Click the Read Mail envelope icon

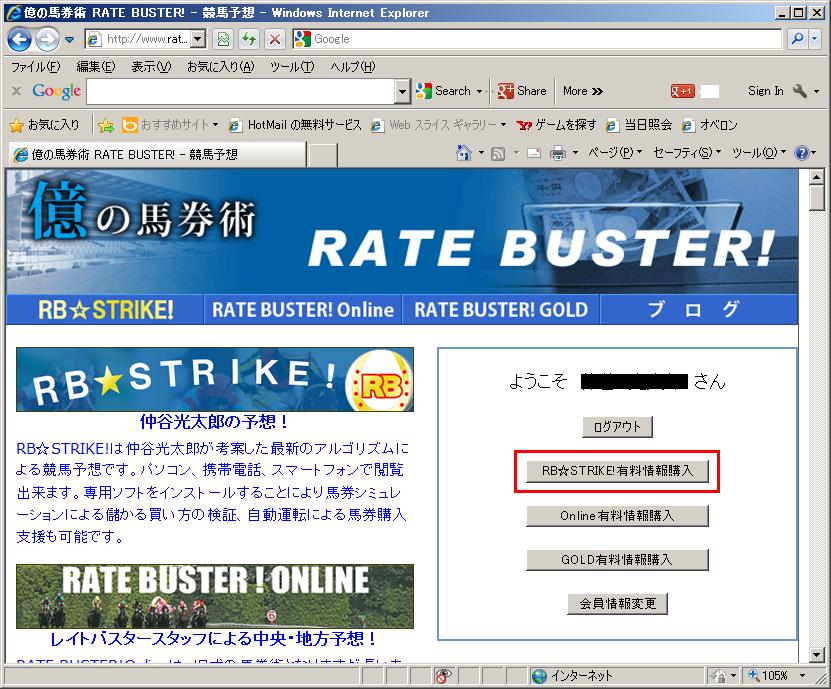[x=534, y=153]
